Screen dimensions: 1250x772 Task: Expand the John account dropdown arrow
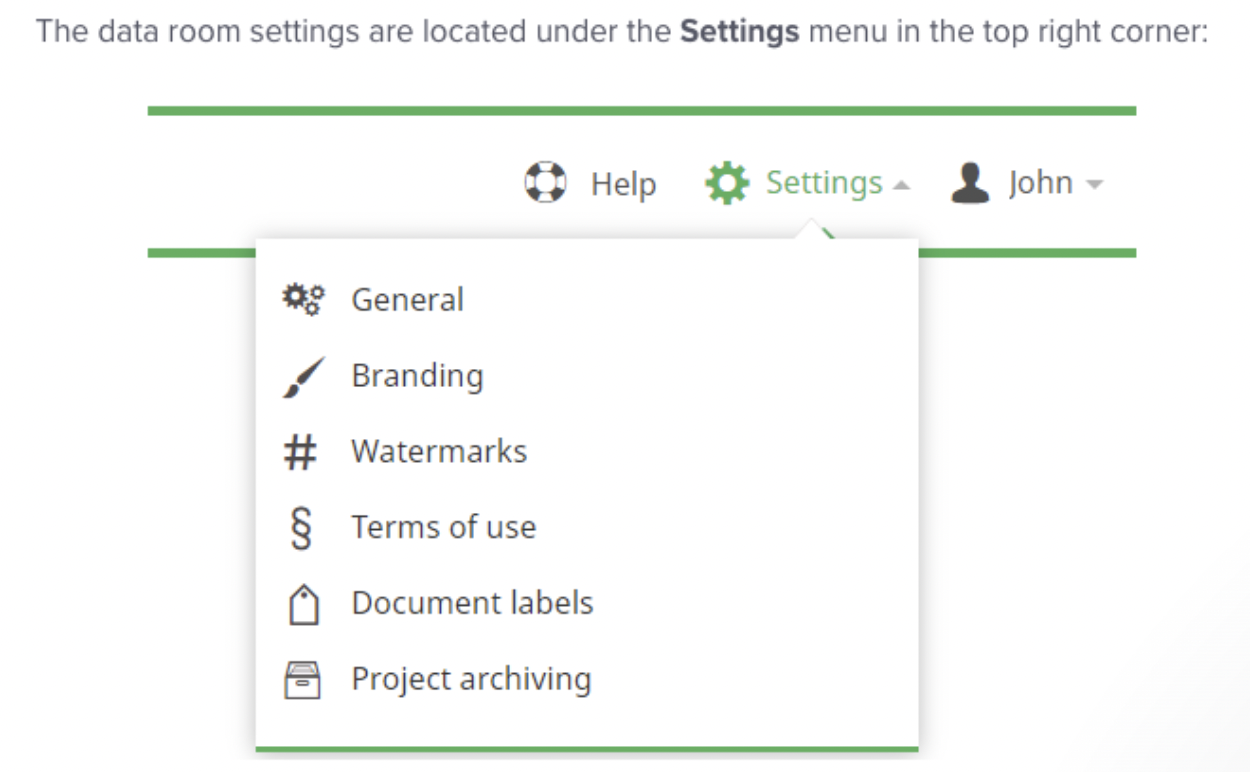point(1094,186)
